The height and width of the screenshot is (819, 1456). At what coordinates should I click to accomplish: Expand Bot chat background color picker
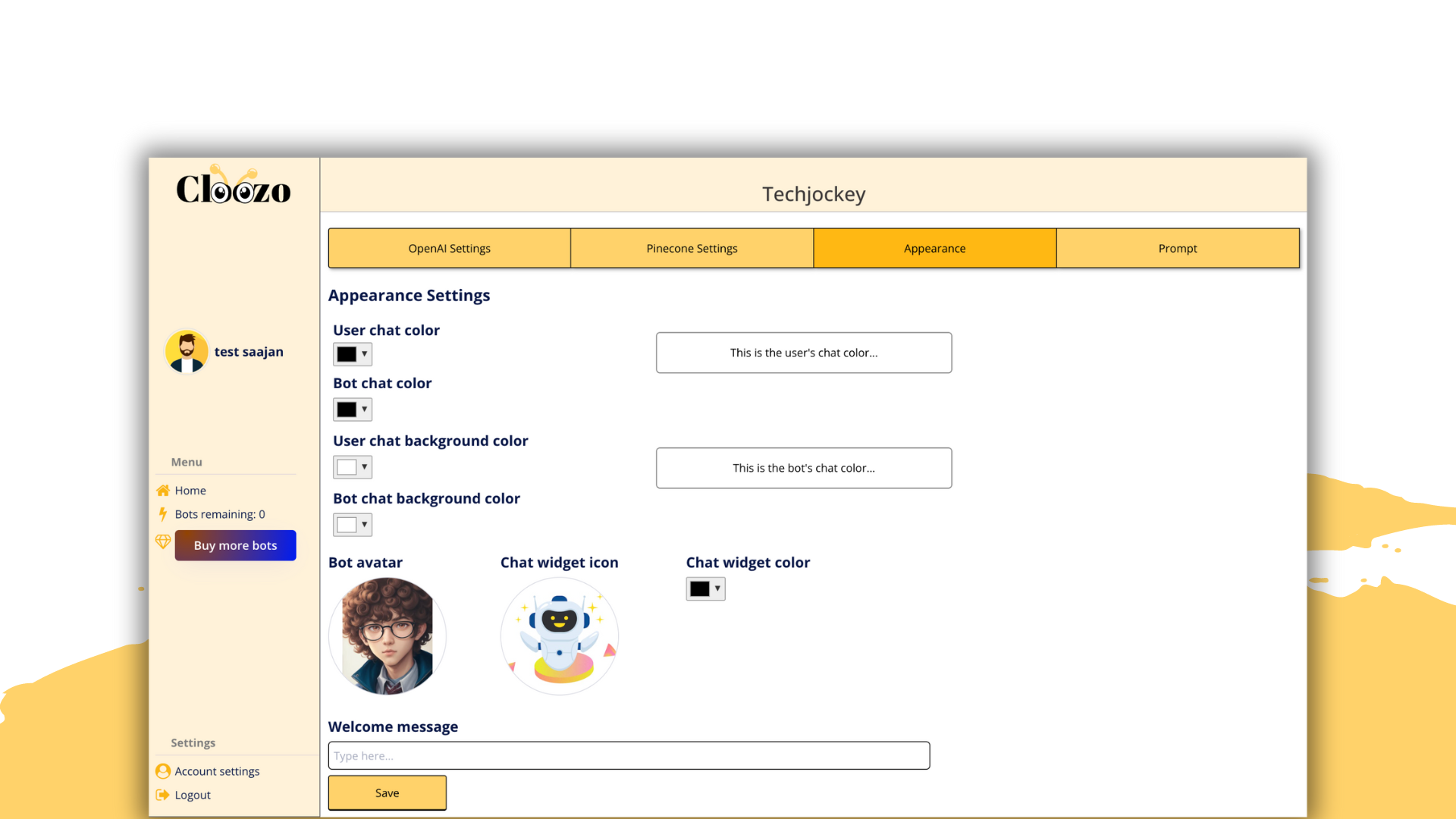(353, 525)
